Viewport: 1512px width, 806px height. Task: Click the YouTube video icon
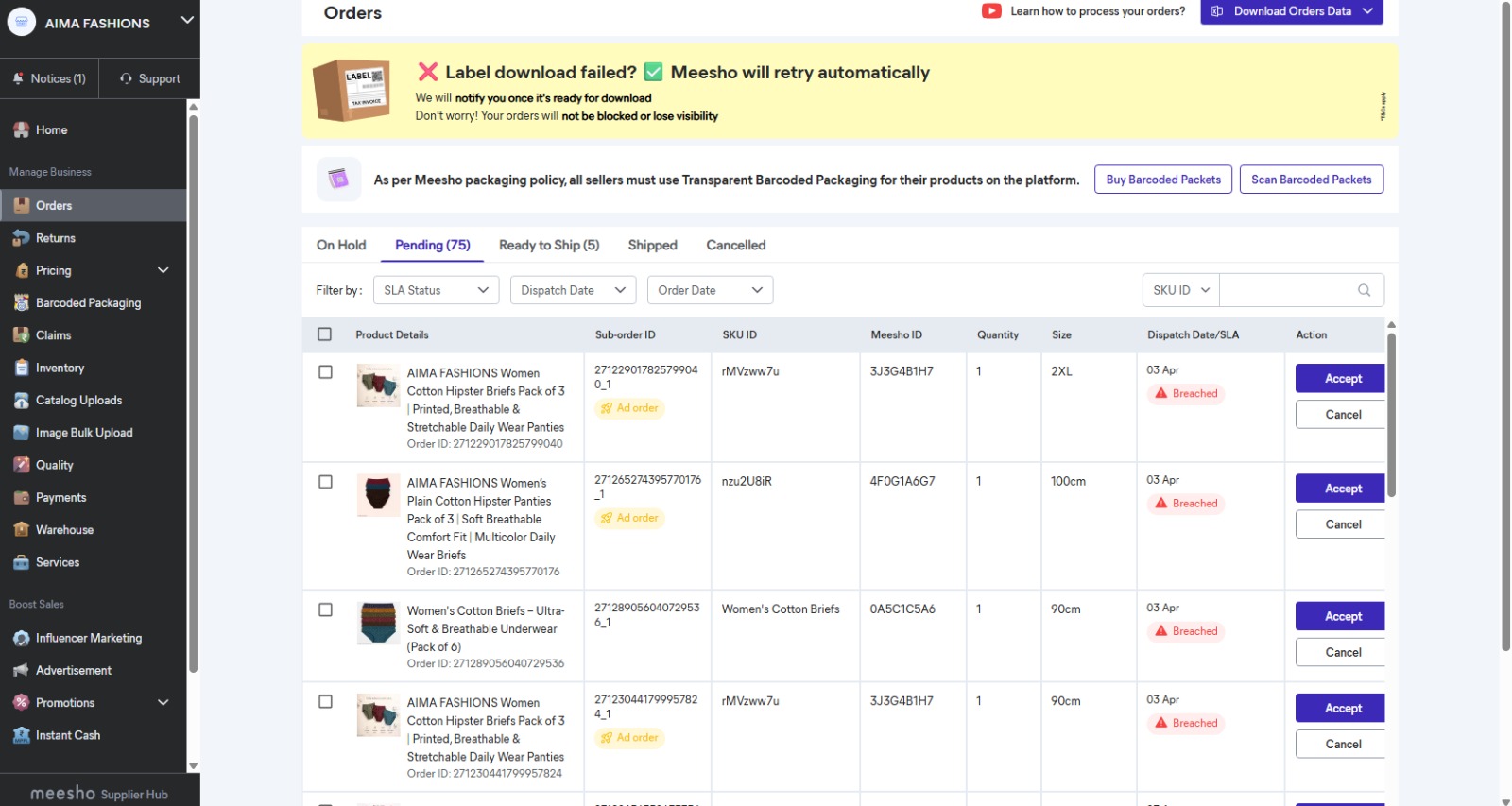pyautogui.click(x=991, y=11)
